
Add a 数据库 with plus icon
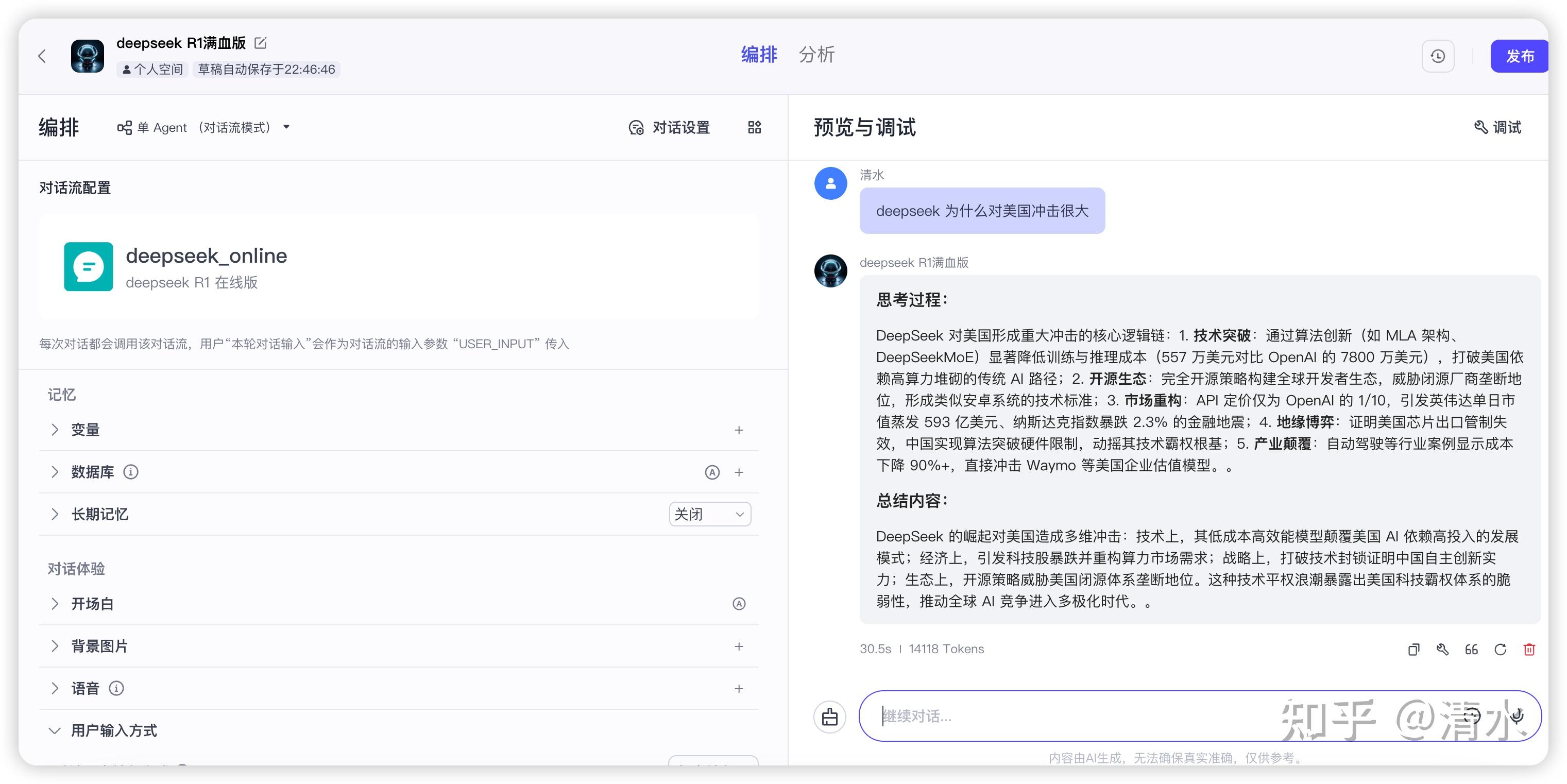coord(739,472)
